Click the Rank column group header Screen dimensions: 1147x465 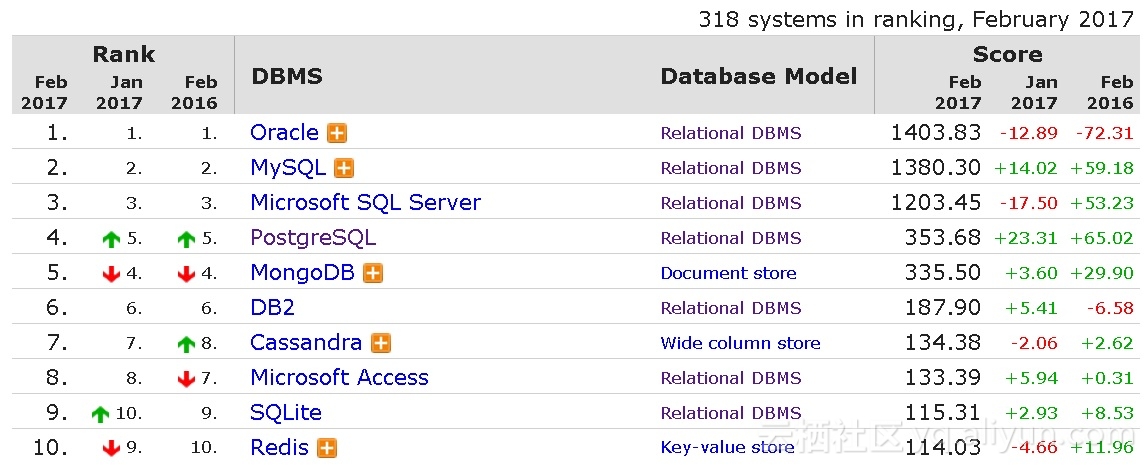124,54
